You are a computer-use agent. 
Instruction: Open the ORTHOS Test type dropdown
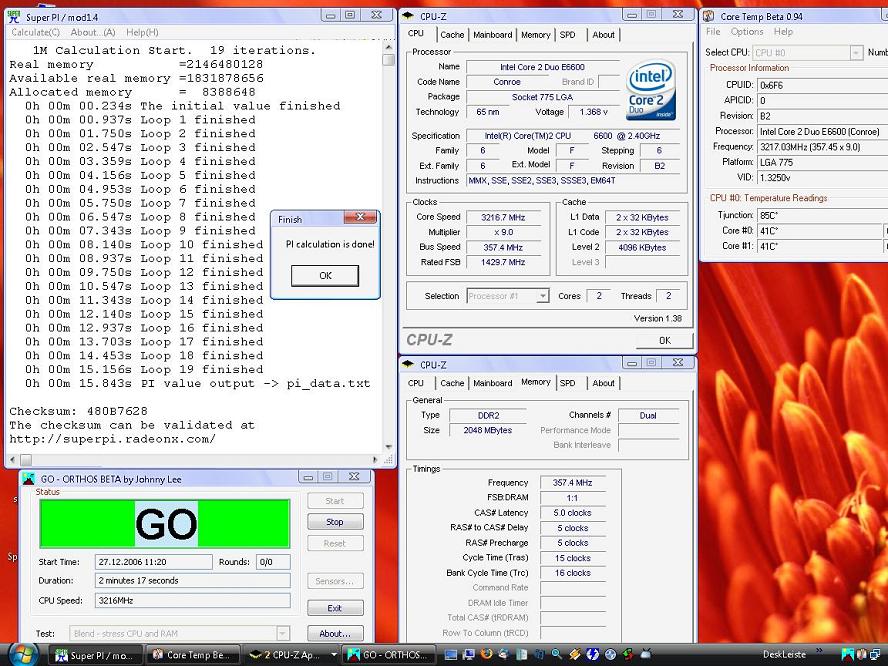(x=283, y=633)
